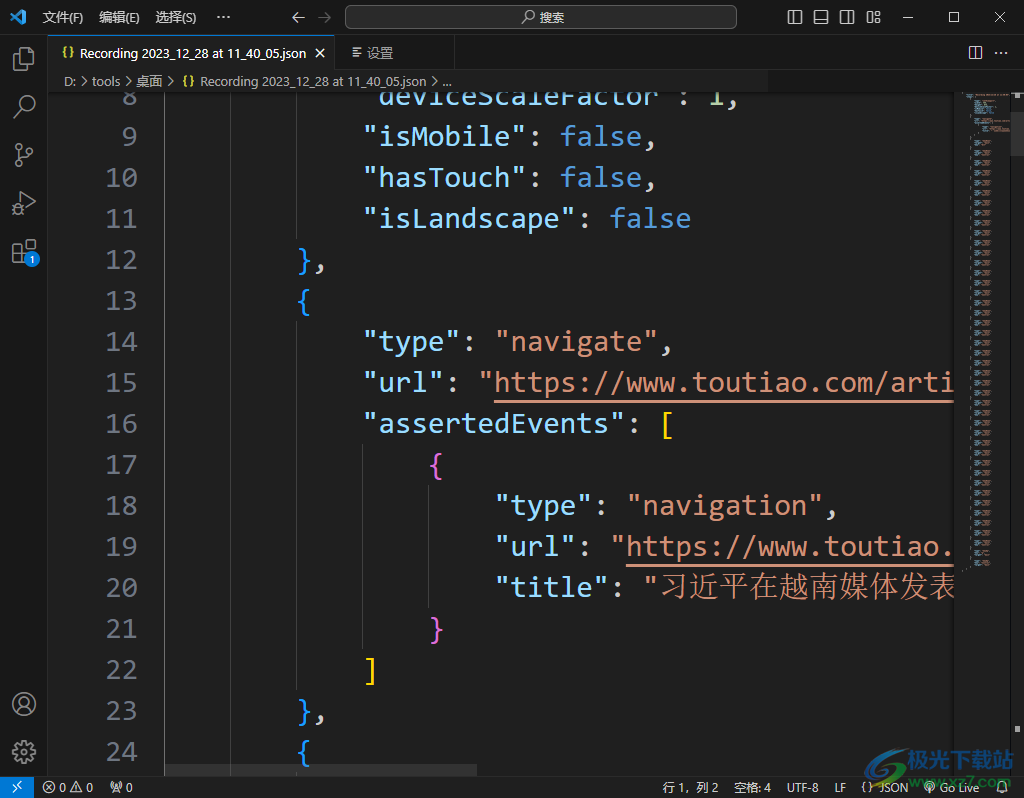This screenshot has height=798, width=1024.
Task: Close the Recording JSON tab
Action: point(320,54)
